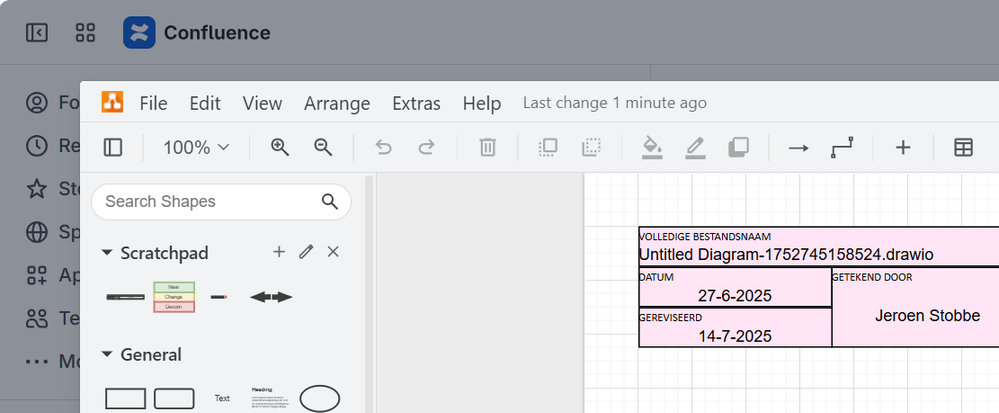The image size is (999, 413).
Task: Click the Delete trash can icon
Action: (x=487, y=148)
